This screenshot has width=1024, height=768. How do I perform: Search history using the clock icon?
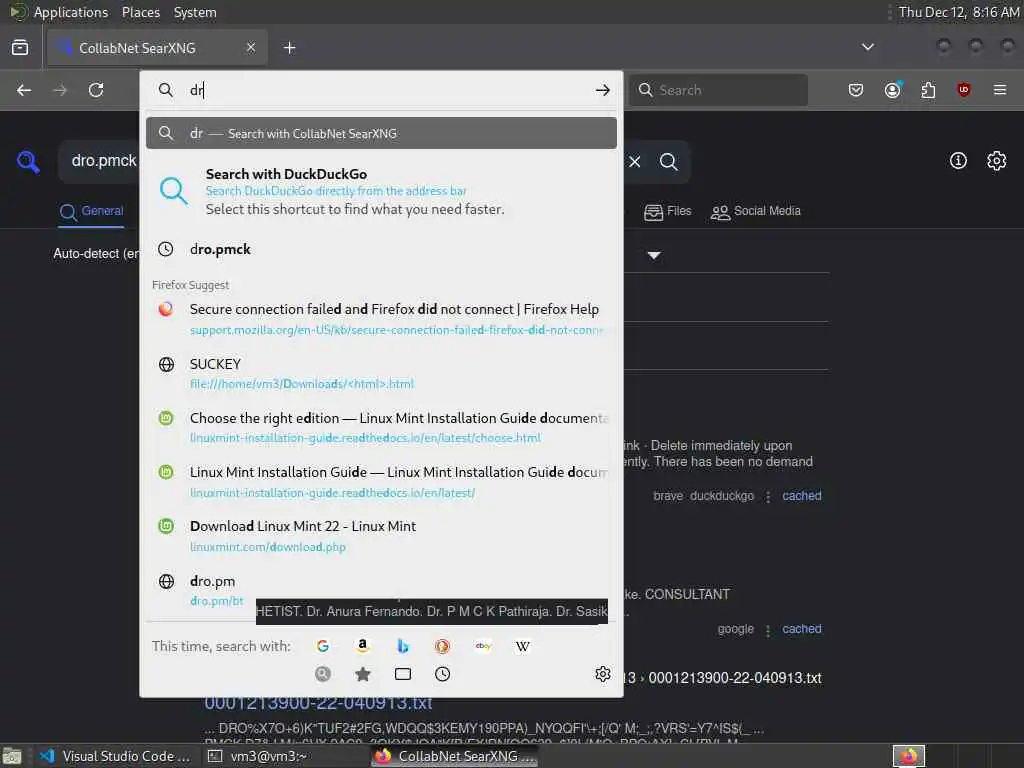coord(442,674)
